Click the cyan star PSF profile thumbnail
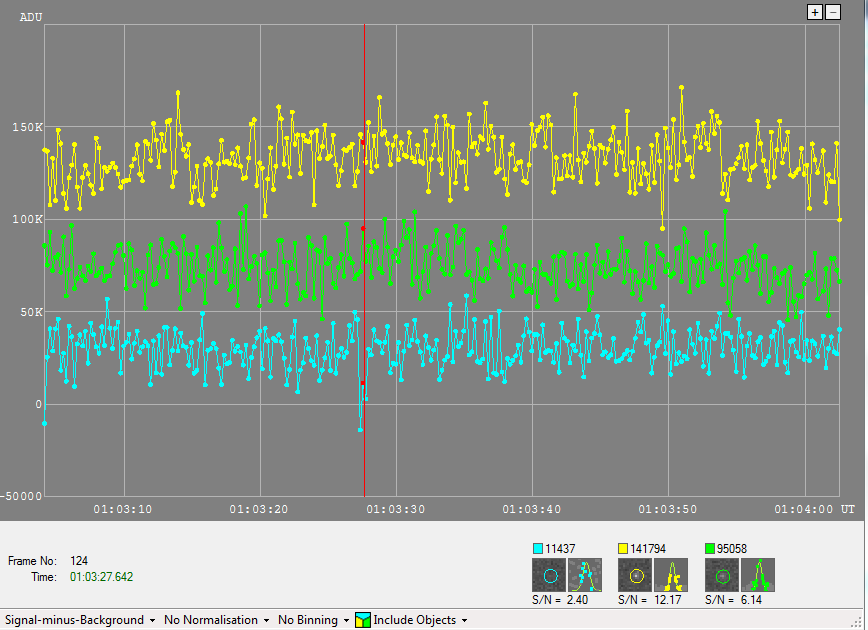 tap(585, 575)
